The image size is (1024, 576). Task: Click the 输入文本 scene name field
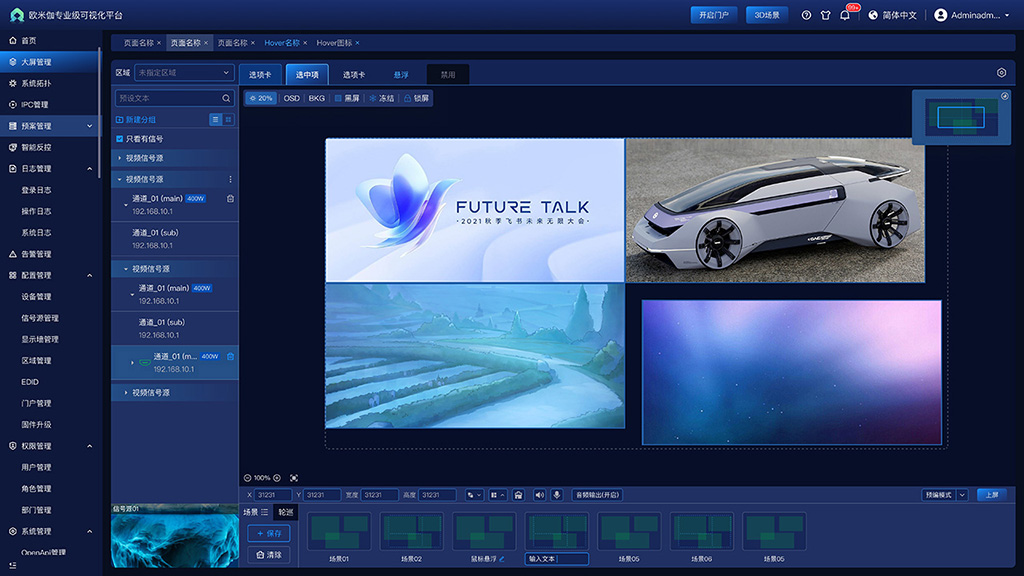[x=556, y=559]
